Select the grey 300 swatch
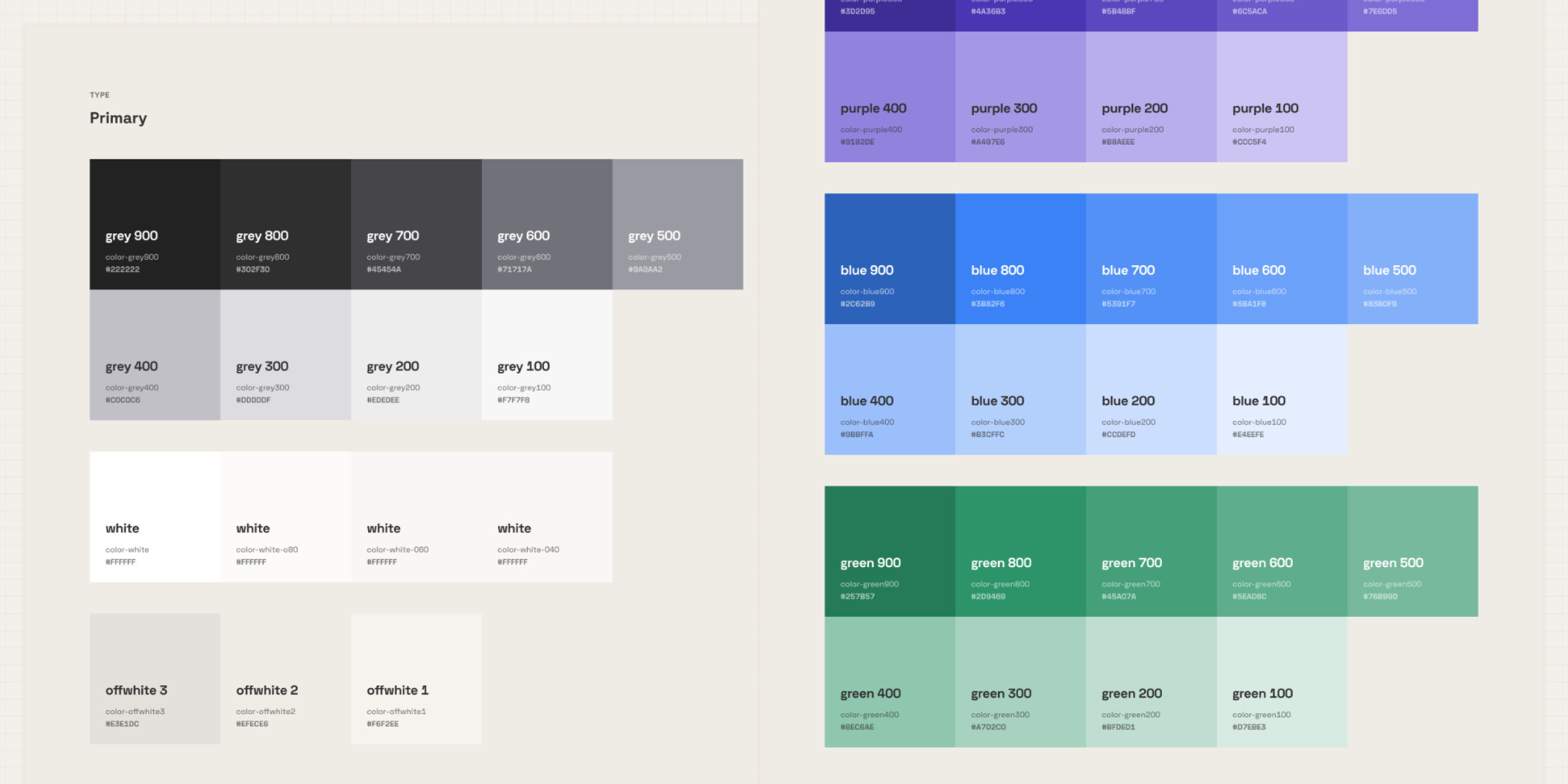 (285, 355)
